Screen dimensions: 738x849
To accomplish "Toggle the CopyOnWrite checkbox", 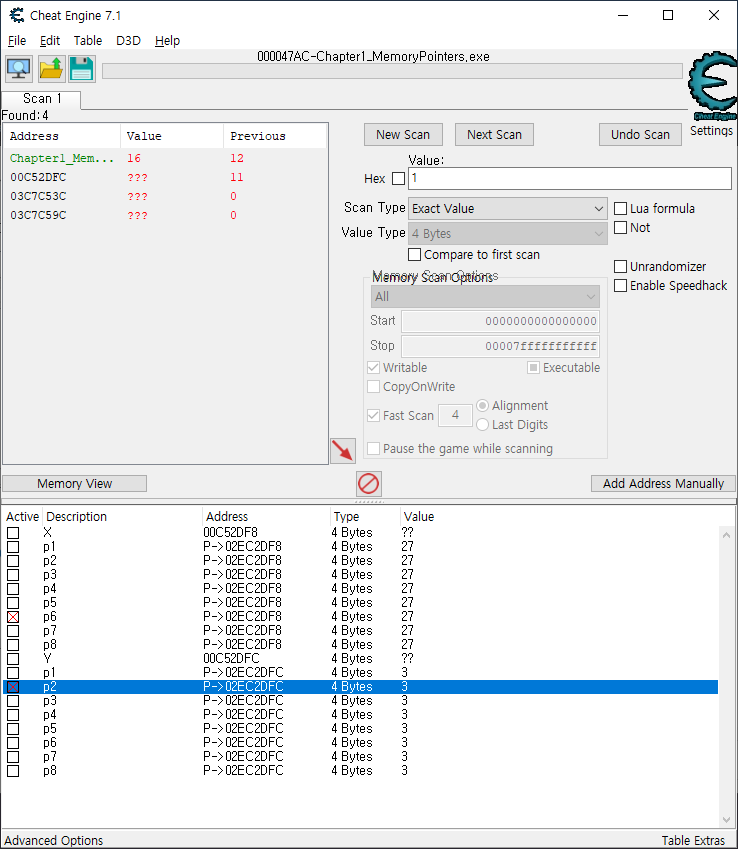I will [373, 387].
